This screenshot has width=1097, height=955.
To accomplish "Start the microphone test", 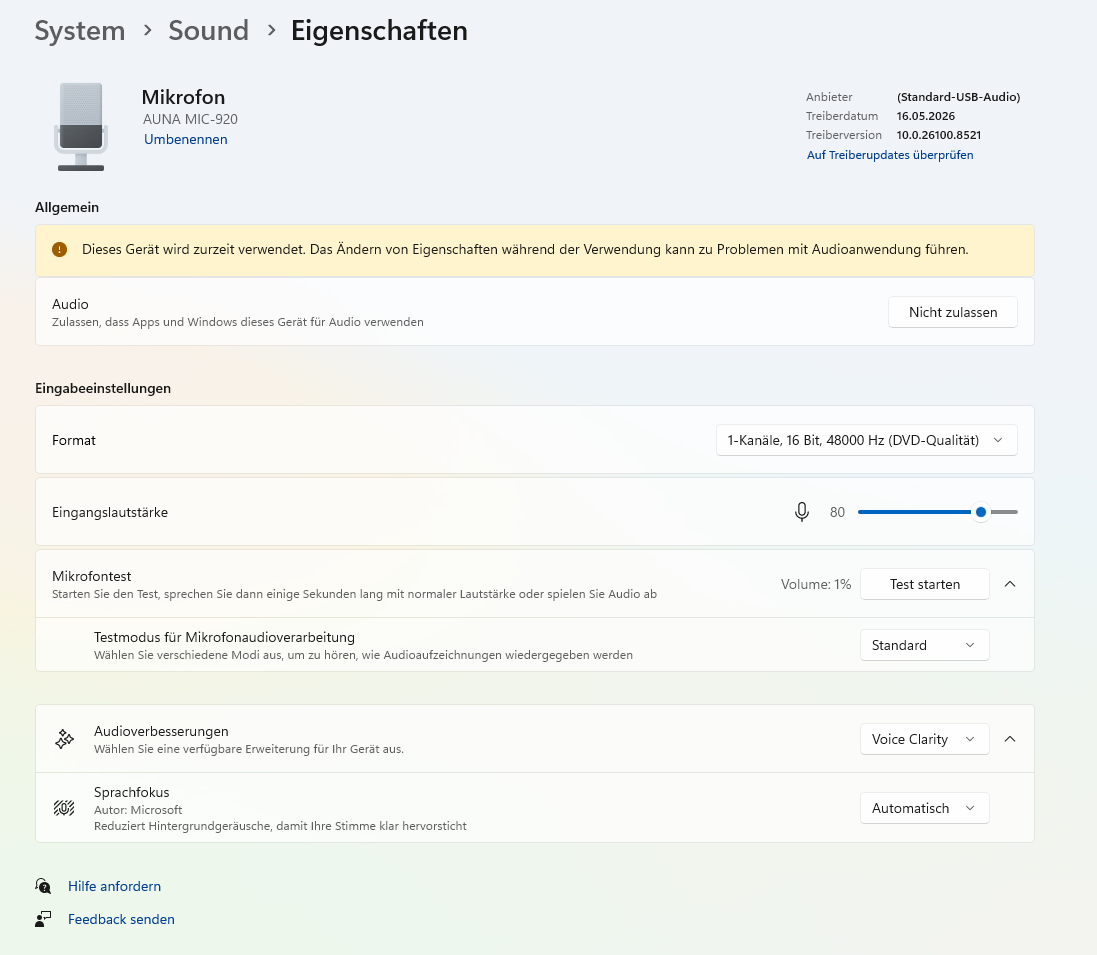I will pyautogui.click(x=925, y=584).
